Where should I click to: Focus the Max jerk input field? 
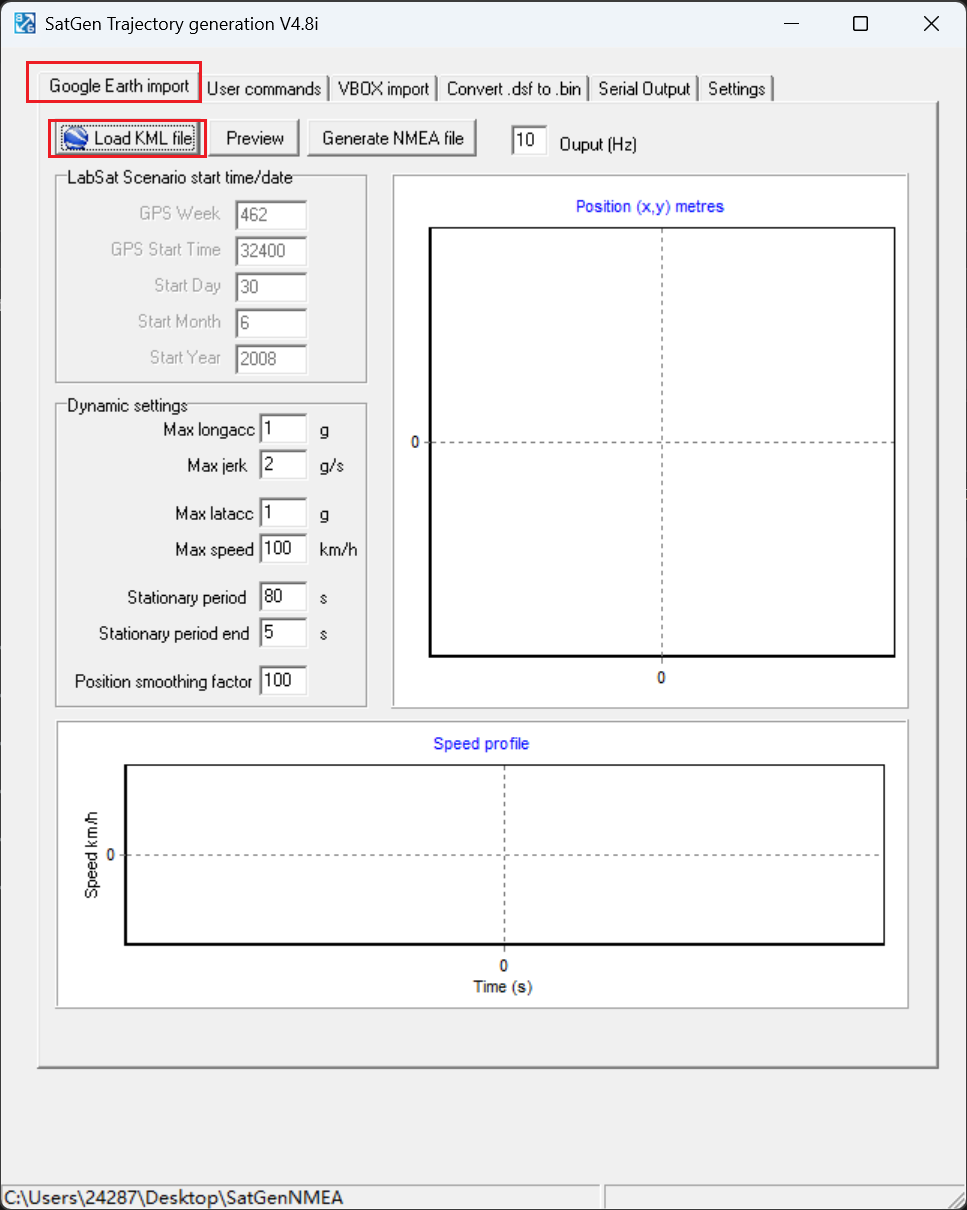coord(283,465)
